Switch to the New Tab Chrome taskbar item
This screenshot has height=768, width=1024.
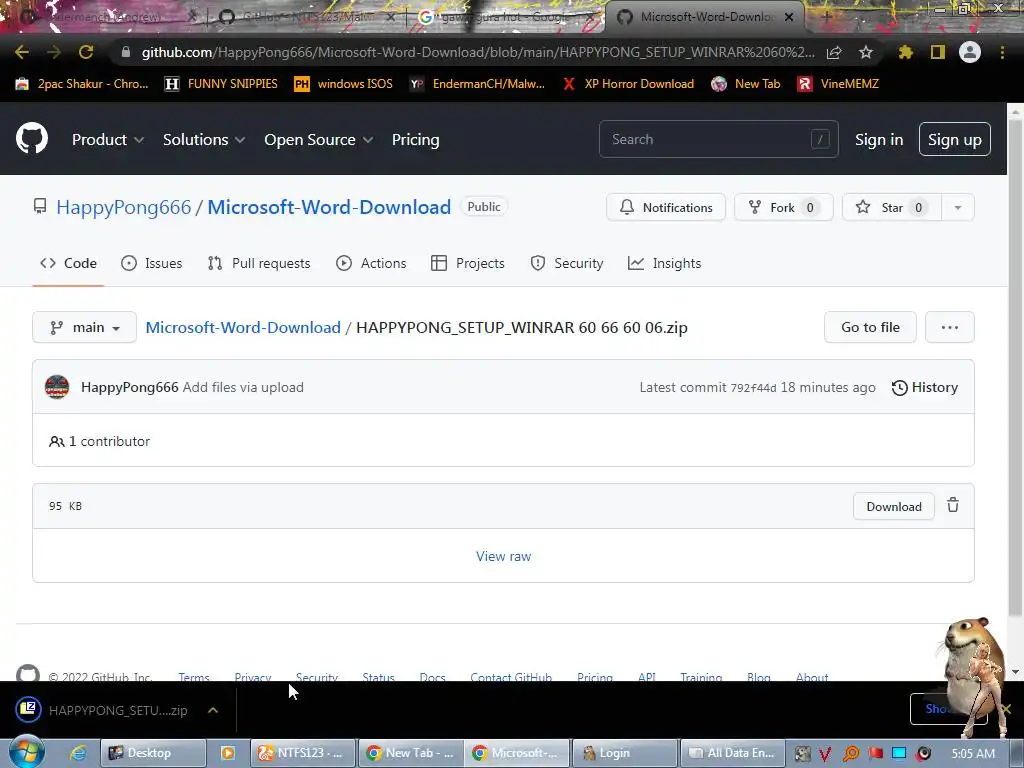point(411,753)
